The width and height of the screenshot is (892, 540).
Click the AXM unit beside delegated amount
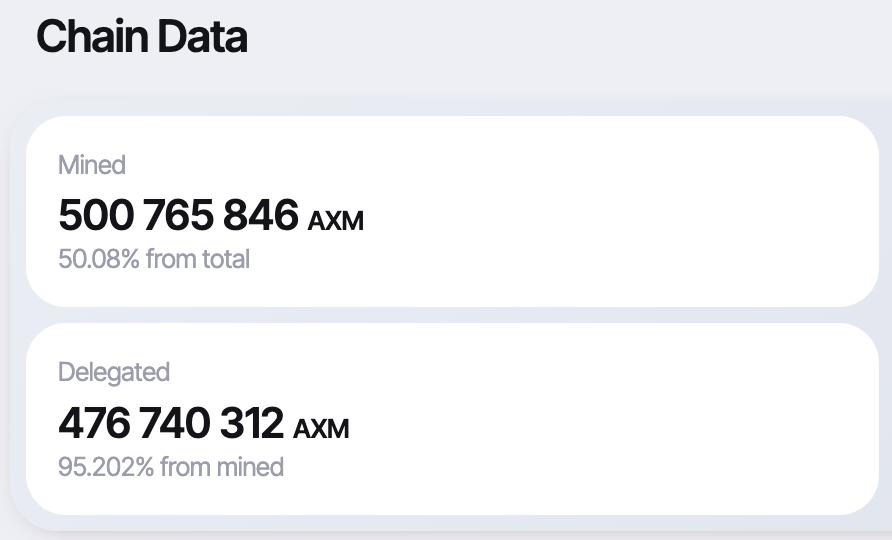pos(321,428)
